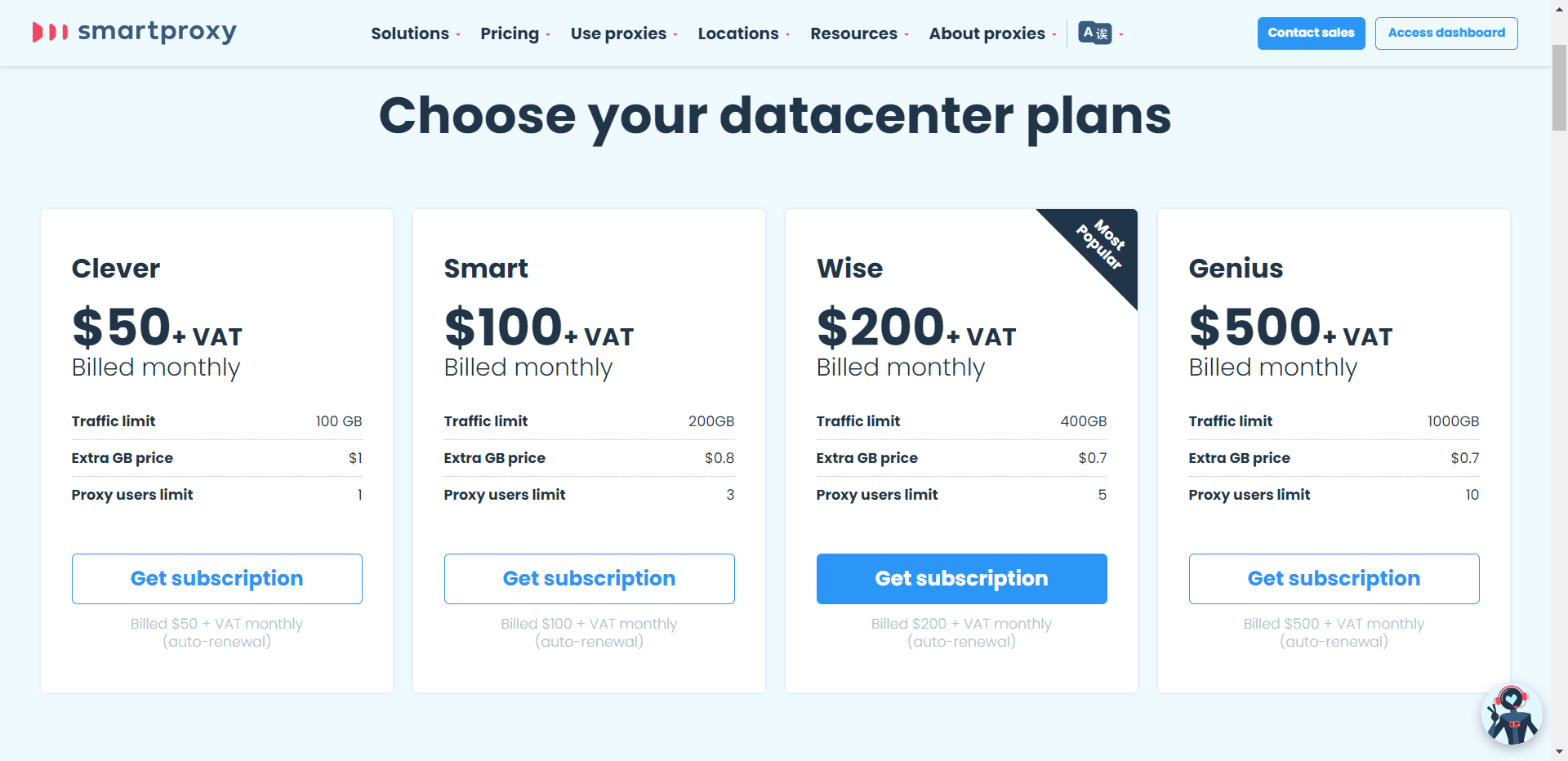Click the Contact sales button

tap(1311, 33)
